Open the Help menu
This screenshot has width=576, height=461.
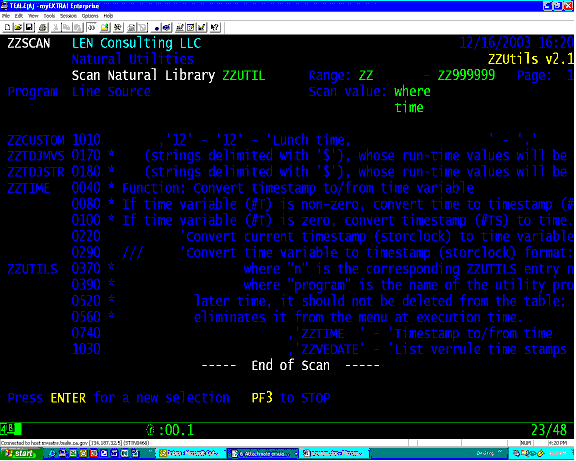click(108, 16)
